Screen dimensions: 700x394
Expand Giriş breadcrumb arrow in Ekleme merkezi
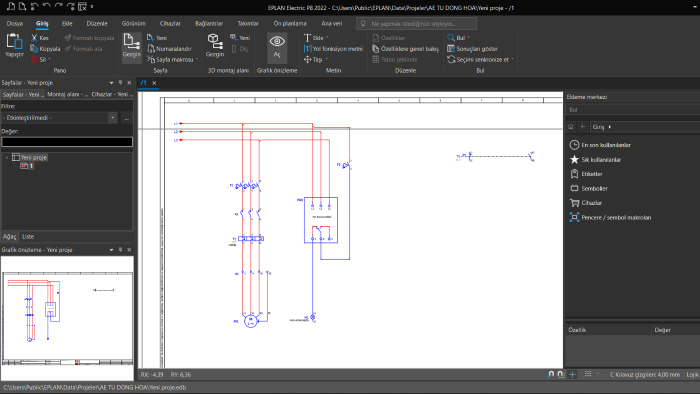click(610, 127)
